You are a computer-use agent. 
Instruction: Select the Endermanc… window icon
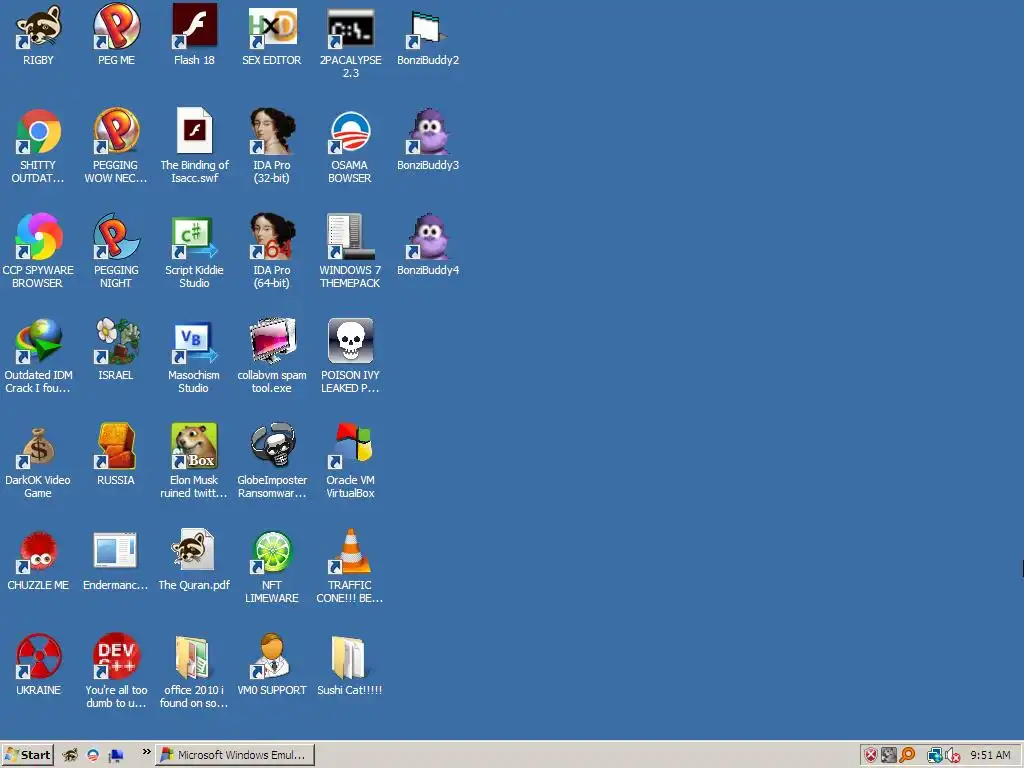point(116,551)
